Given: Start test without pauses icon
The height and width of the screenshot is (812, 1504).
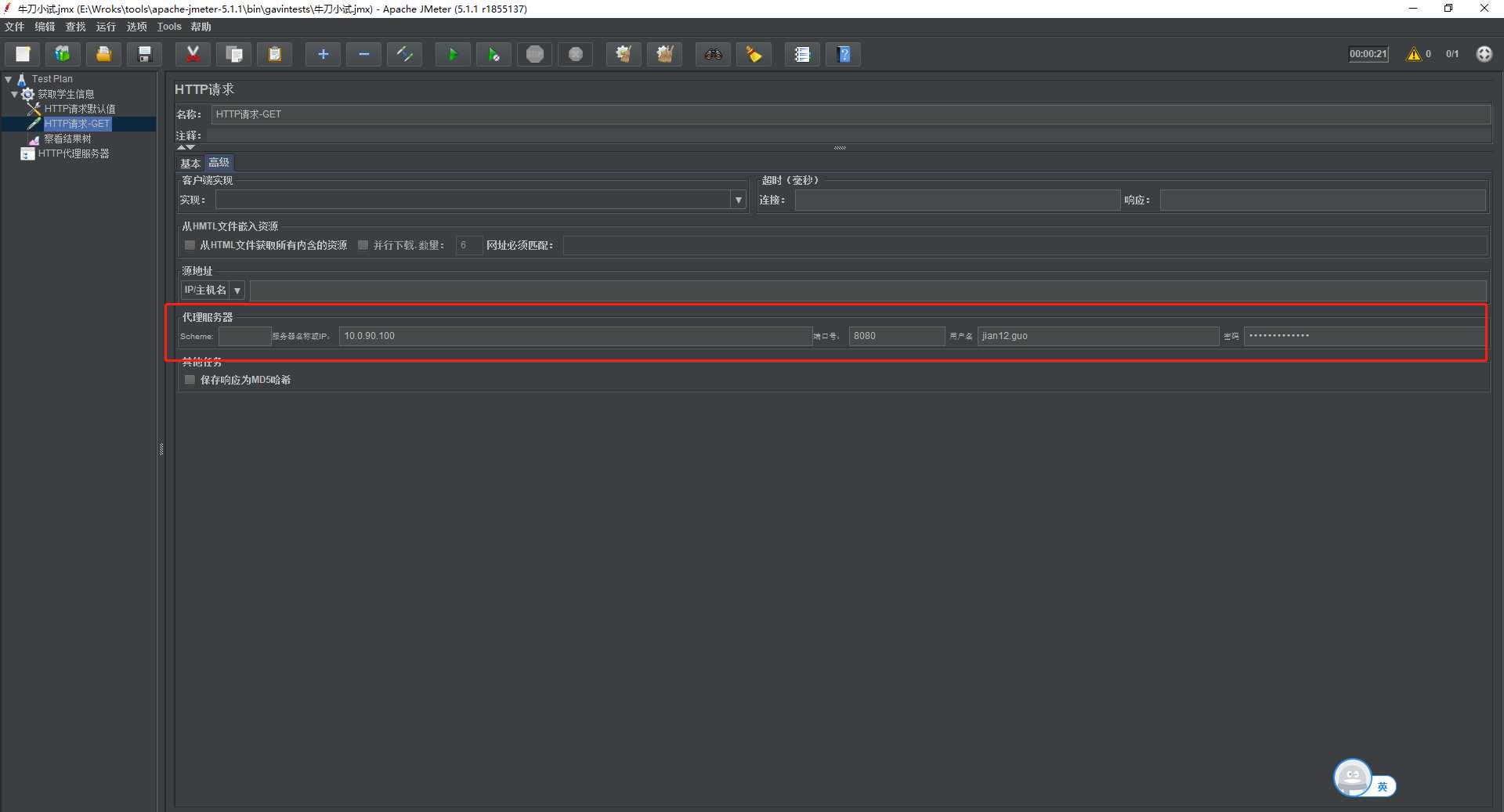Looking at the screenshot, I should point(493,54).
